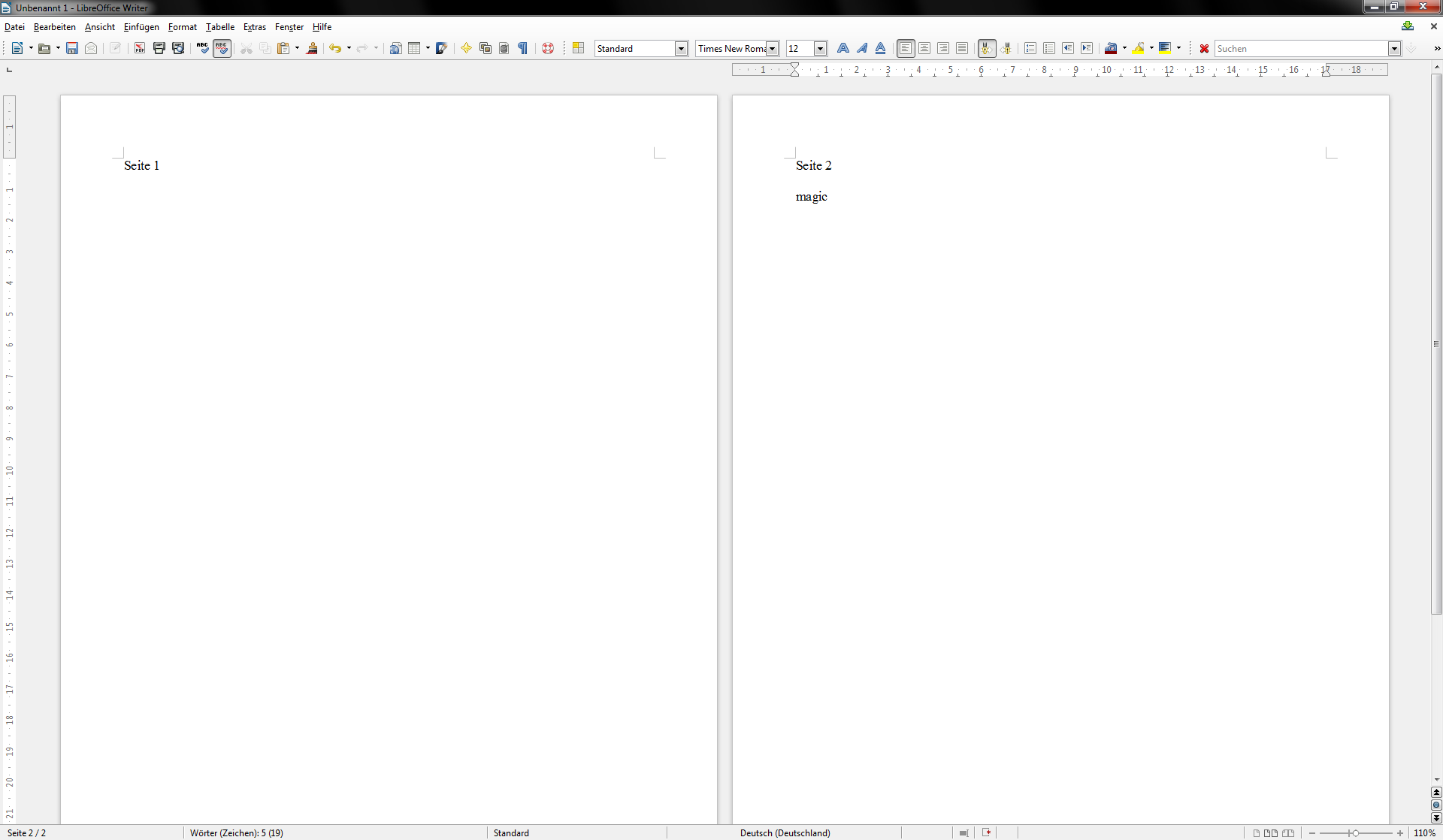Click the zoom slider in status bar

[1355, 832]
